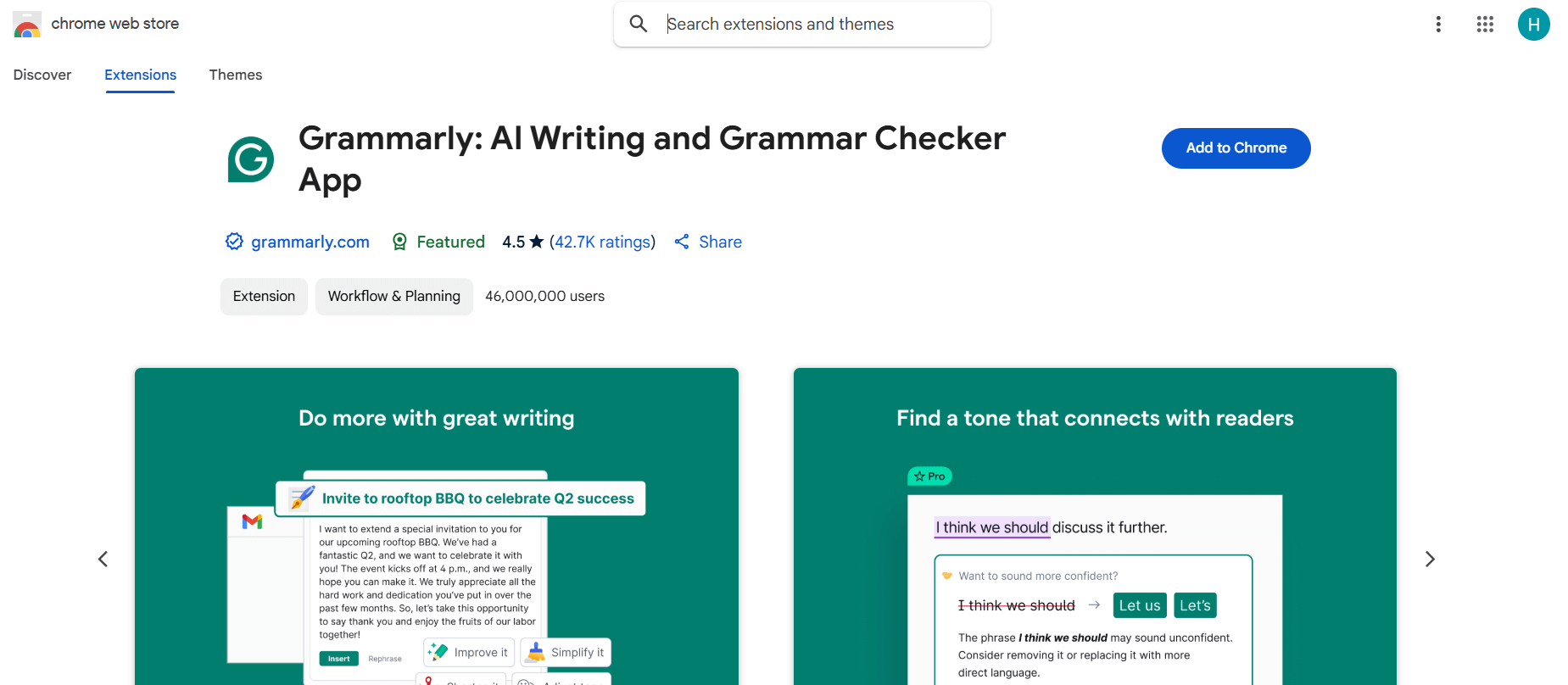This screenshot has height=685, width=1568.
Task: Go back in the screenshot carousel
Action: tap(103, 559)
